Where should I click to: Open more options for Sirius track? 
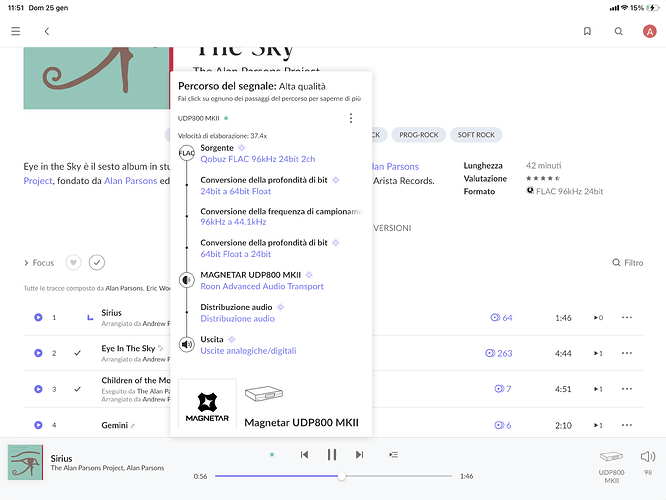click(627, 317)
